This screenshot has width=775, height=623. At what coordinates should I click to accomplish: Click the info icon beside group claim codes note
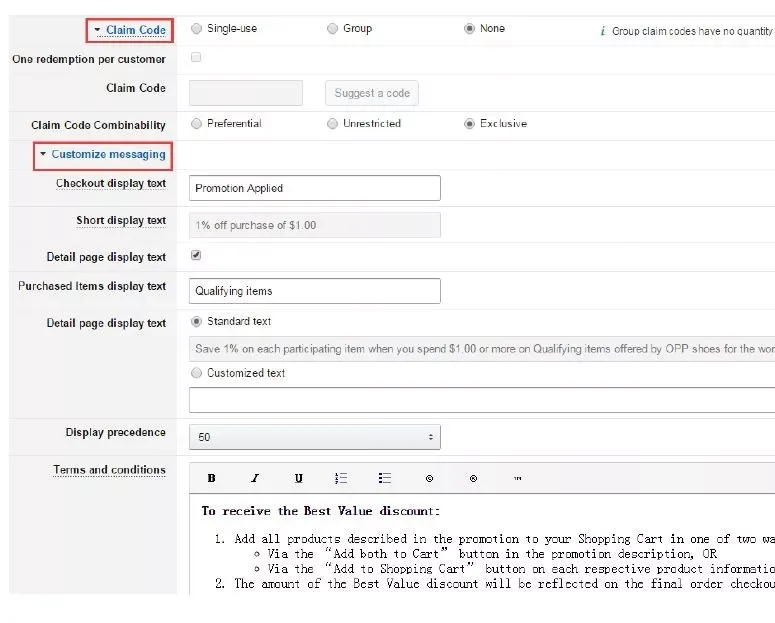(x=603, y=31)
